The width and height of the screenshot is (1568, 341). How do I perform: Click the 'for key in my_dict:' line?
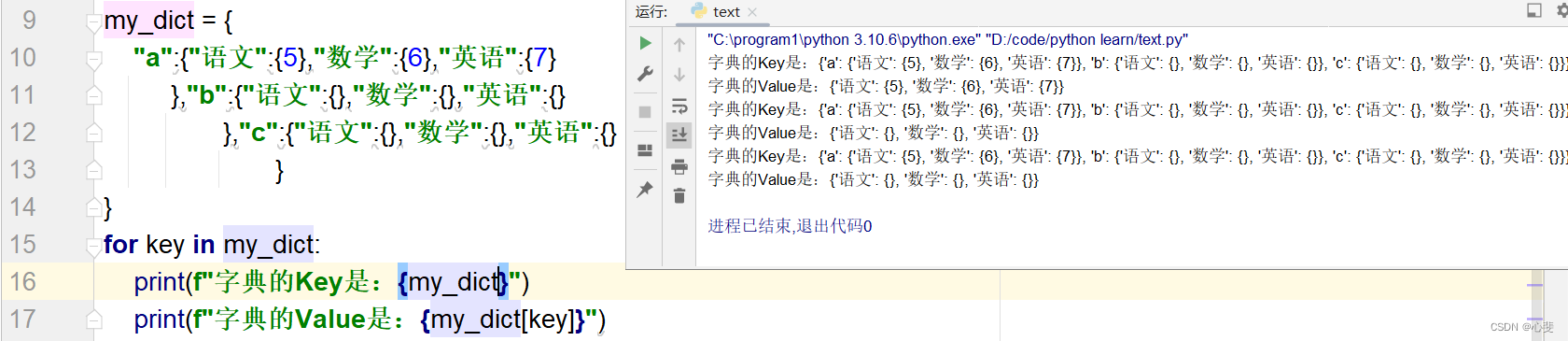pyautogui.click(x=212, y=245)
